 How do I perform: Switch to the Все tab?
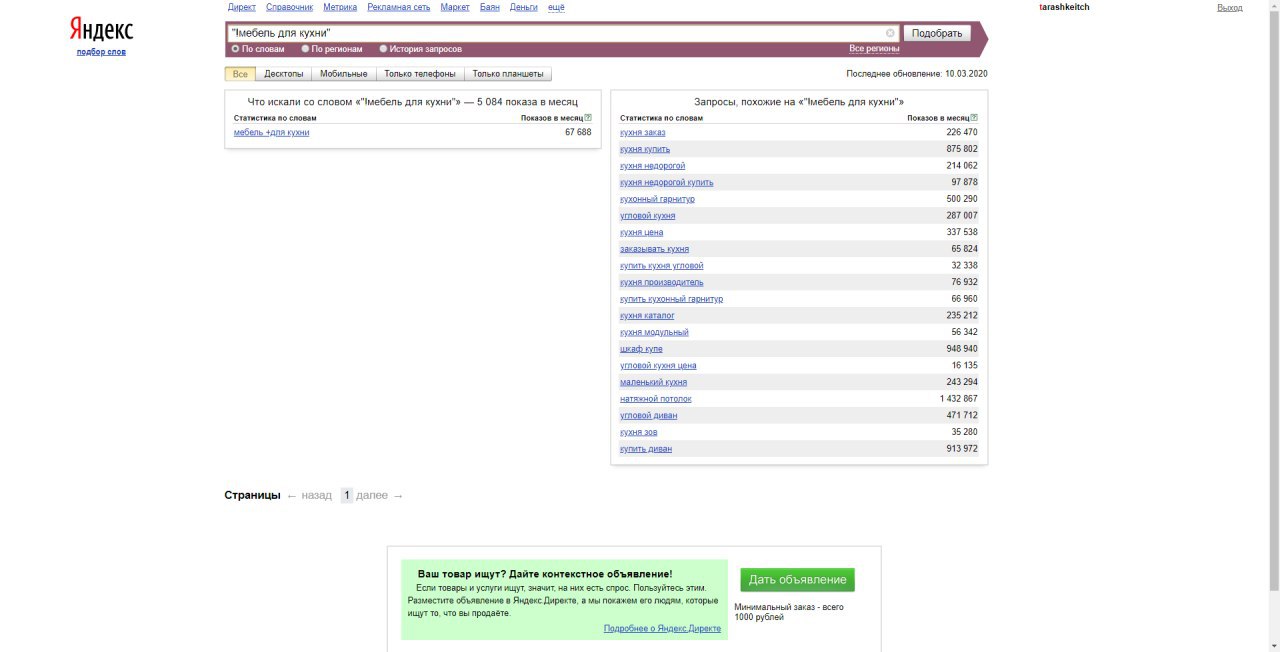click(240, 74)
